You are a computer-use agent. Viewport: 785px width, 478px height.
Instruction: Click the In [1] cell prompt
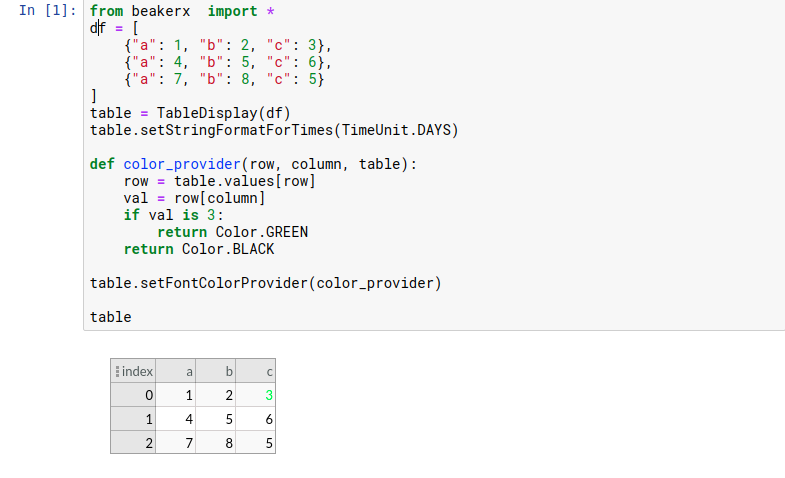tap(48, 10)
